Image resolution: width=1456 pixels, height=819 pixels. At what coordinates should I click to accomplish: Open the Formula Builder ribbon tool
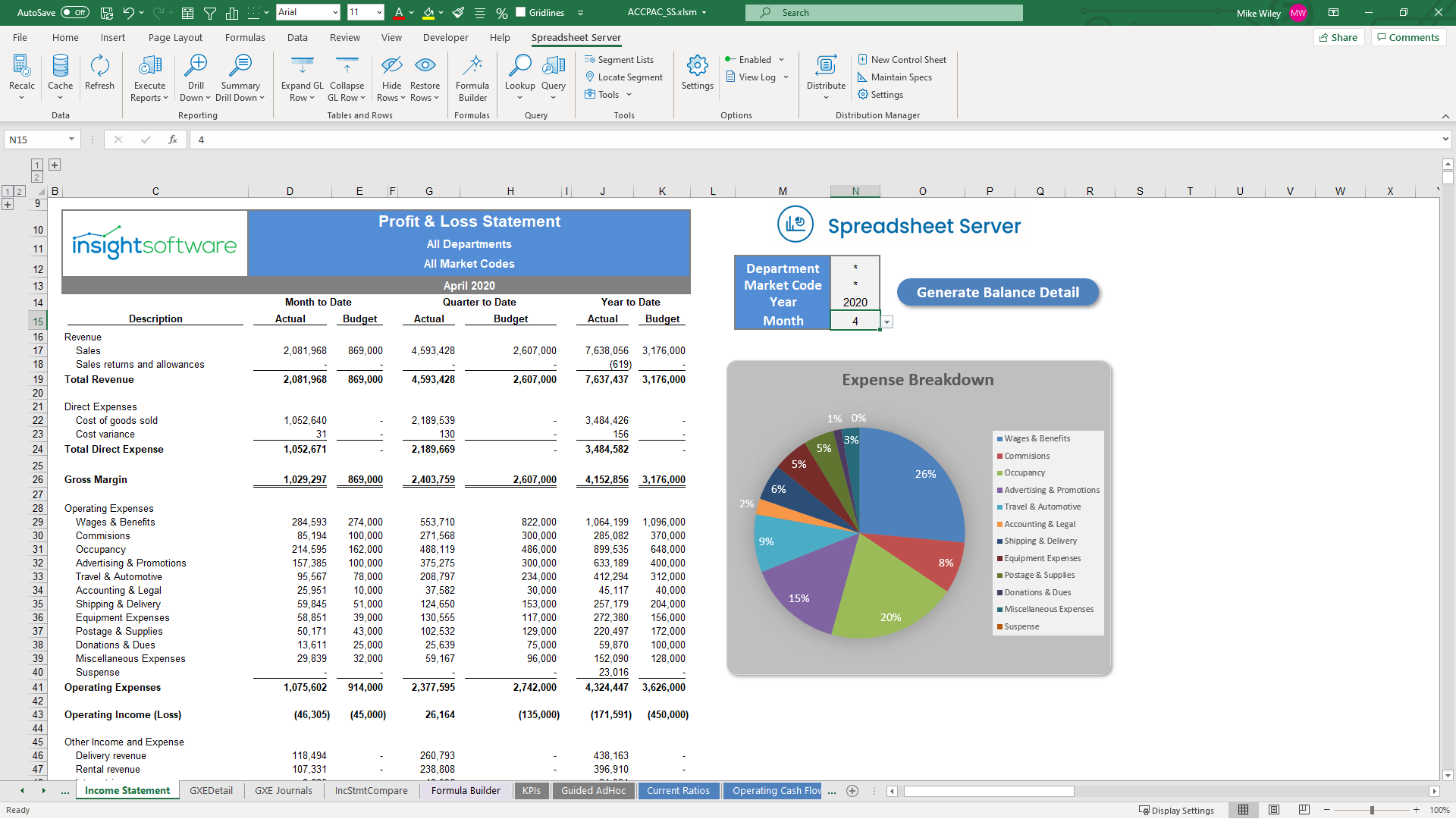[472, 77]
